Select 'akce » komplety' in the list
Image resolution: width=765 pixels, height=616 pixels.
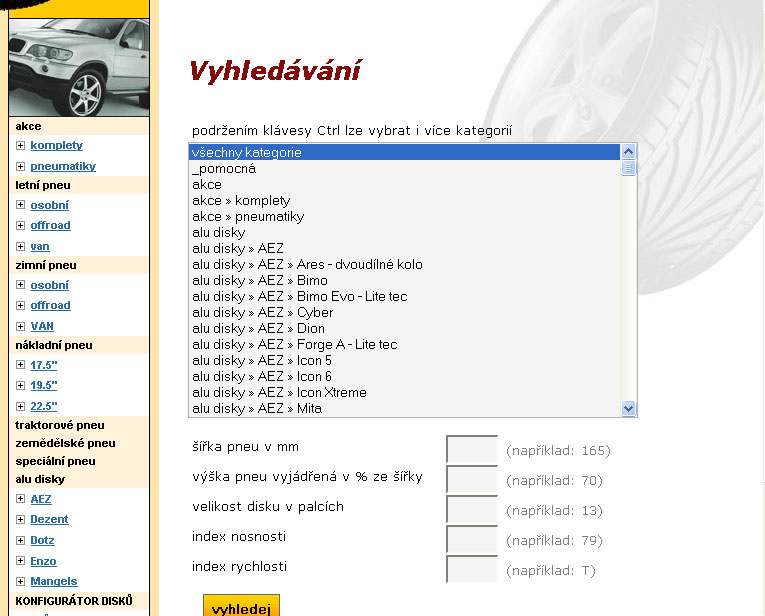(404, 200)
